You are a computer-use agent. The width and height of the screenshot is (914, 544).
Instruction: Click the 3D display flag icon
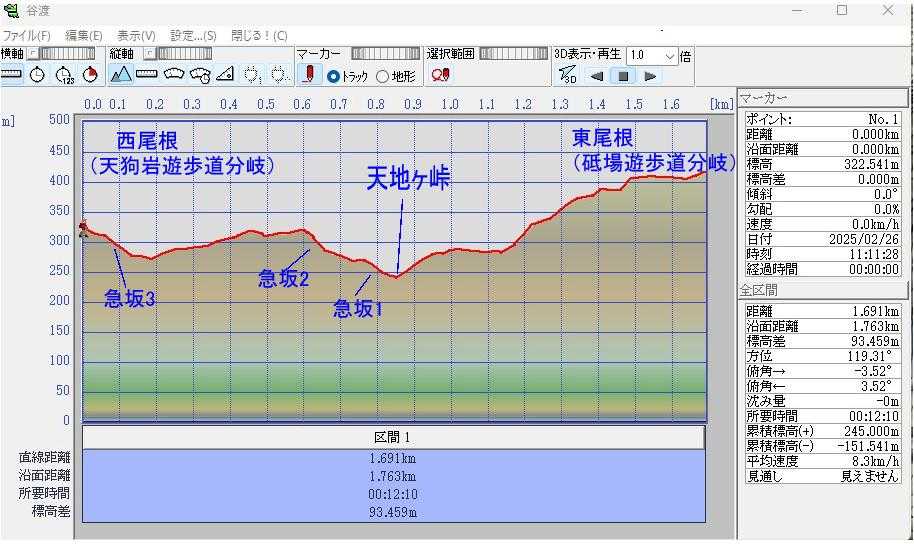coord(567,75)
